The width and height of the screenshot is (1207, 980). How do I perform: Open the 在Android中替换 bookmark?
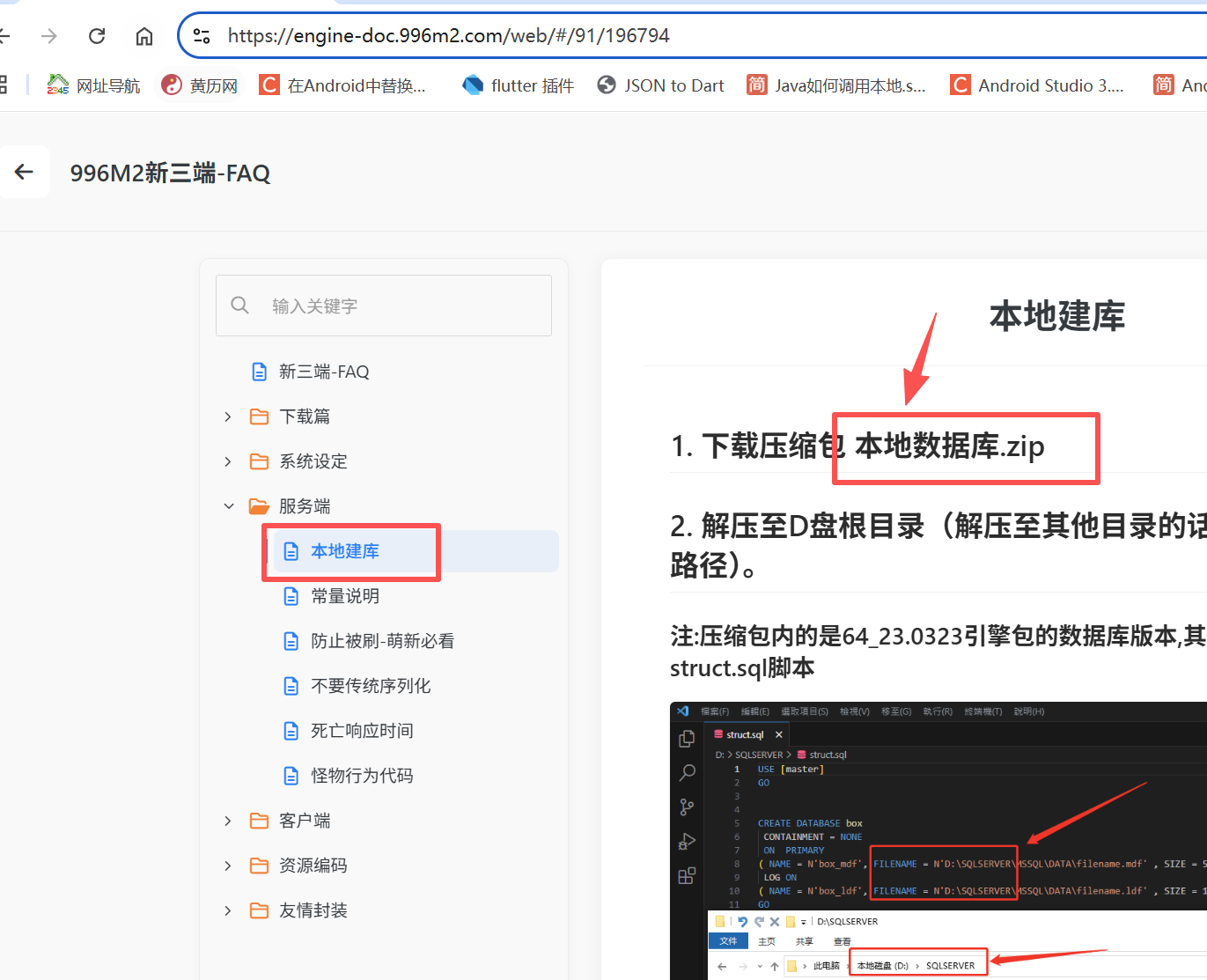pyautogui.click(x=342, y=85)
